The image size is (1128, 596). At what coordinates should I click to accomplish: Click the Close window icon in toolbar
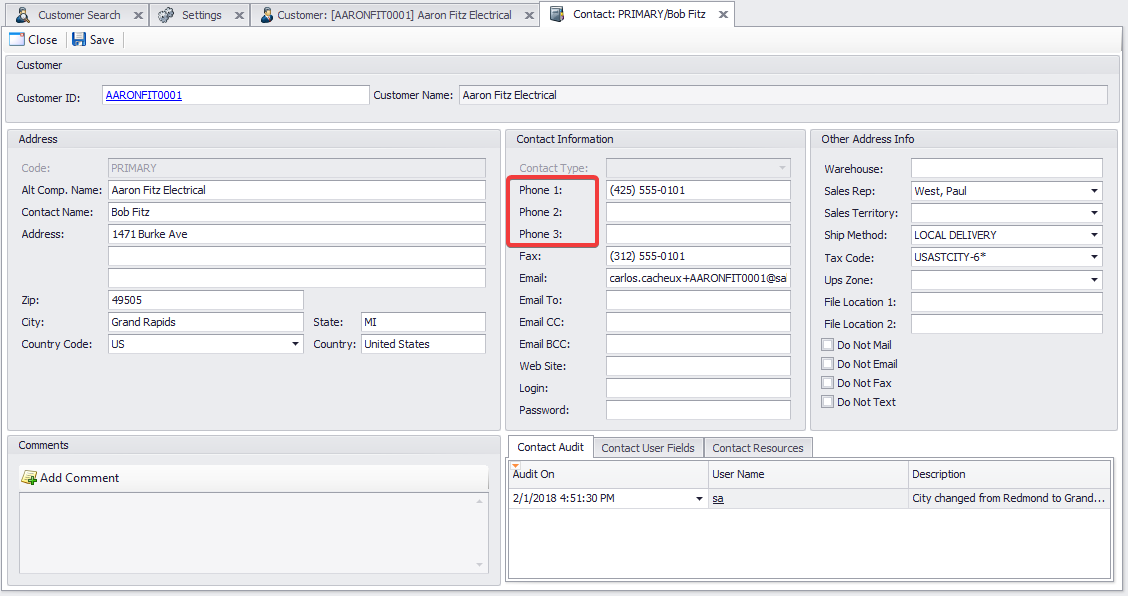(x=17, y=40)
